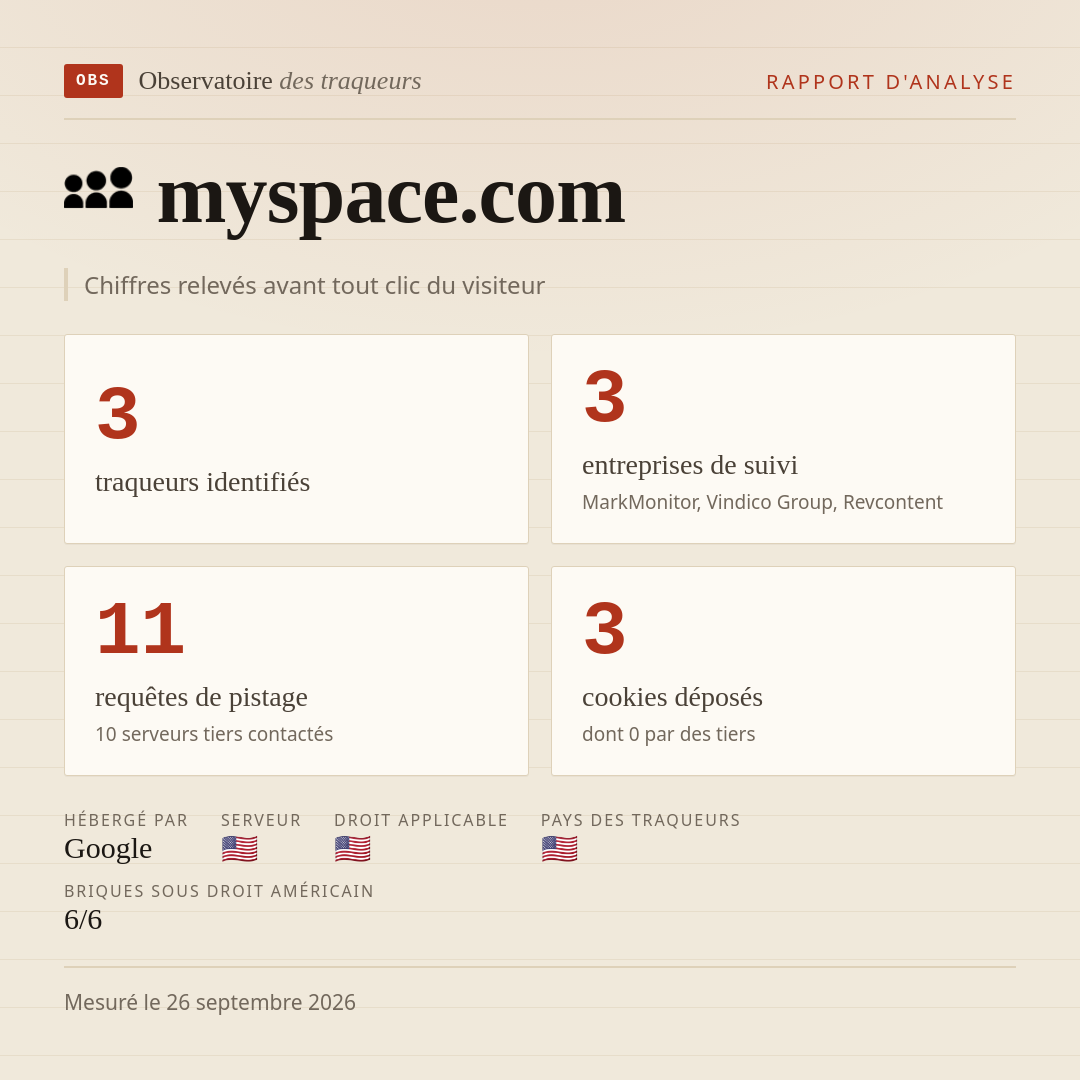The image size is (1080, 1080).
Task: Open the Observatoire des traqueurs title
Action: [280, 81]
